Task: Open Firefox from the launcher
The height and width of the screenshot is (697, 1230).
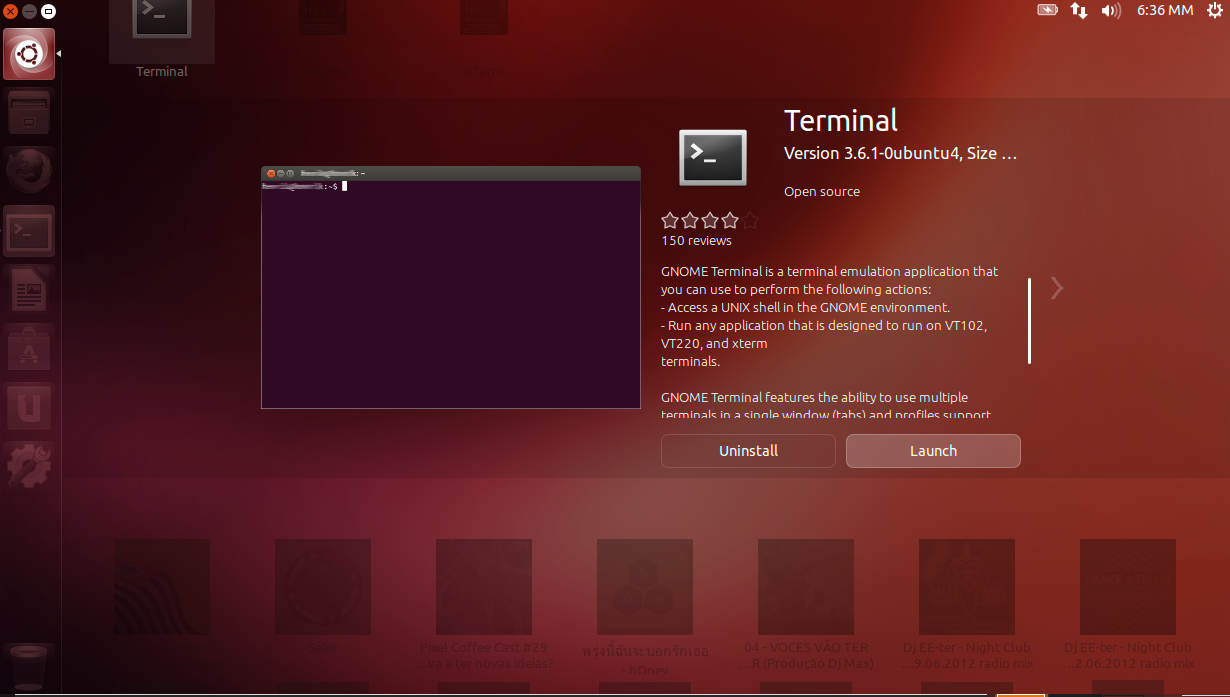Action: [30, 170]
